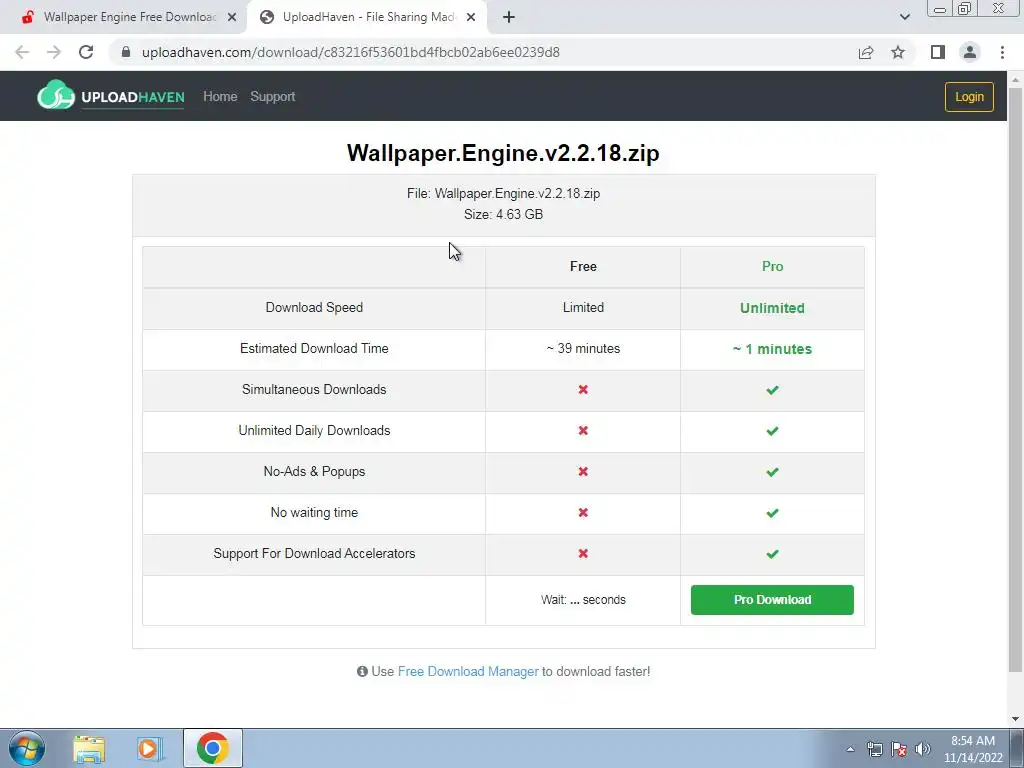Image resolution: width=1024 pixels, height=768 pixels.
Task: Expand the tab search chevron
Action: [x=904, y=17]
